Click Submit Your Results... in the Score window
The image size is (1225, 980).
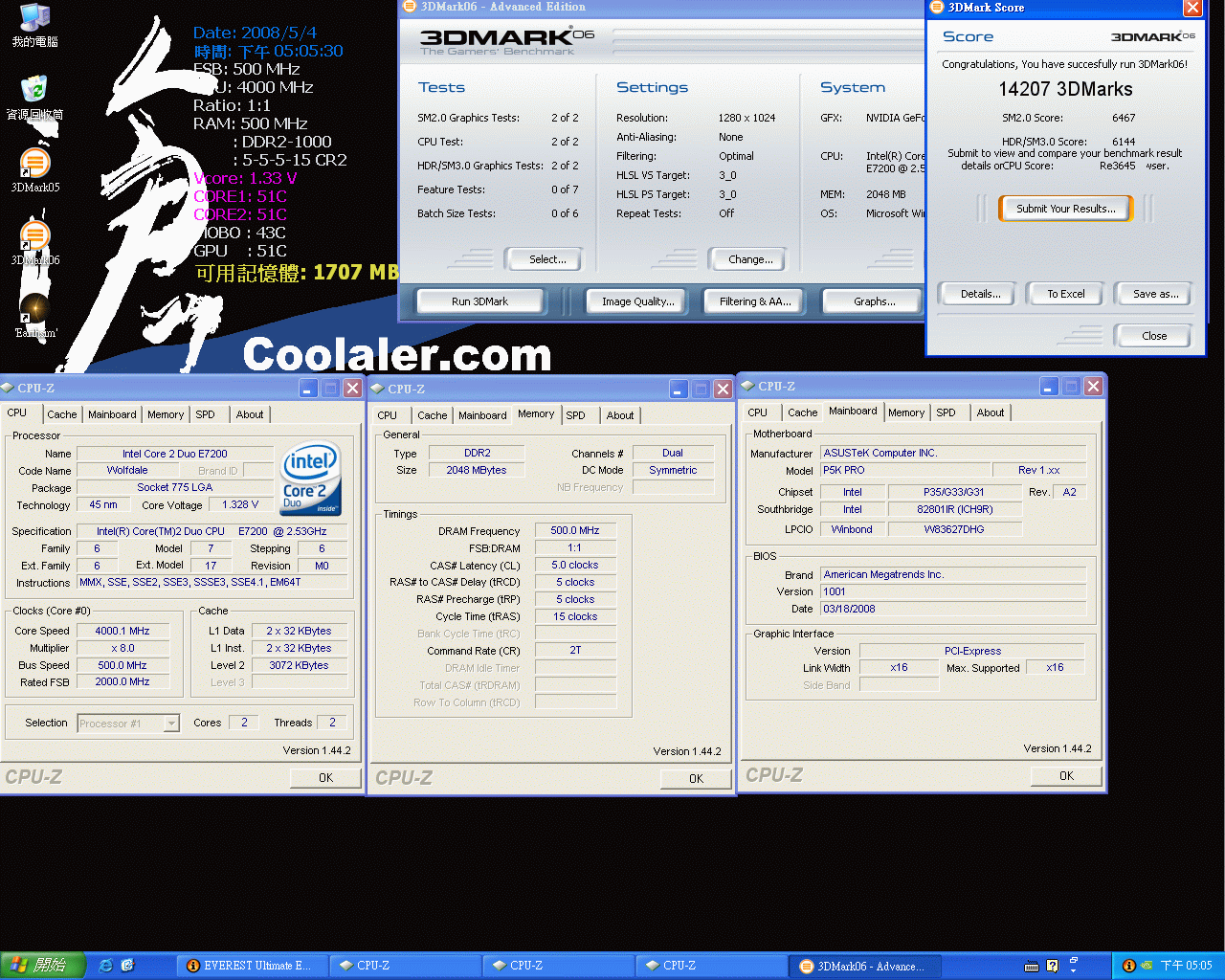pyautogui.click(x=1065, y=209)
